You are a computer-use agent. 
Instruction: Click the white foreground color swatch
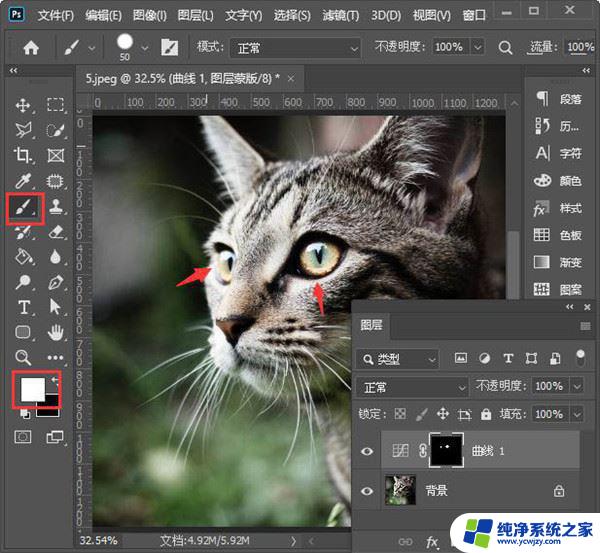(32, 388)
